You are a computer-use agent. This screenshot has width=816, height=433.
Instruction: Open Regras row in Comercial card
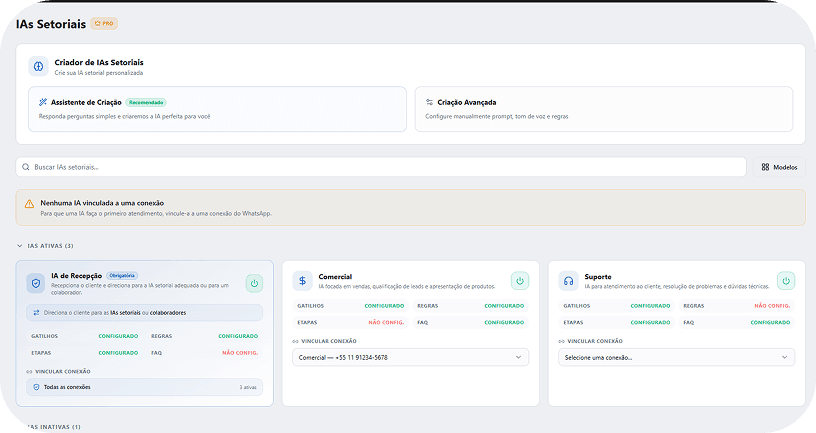click(x=470, y=306)
